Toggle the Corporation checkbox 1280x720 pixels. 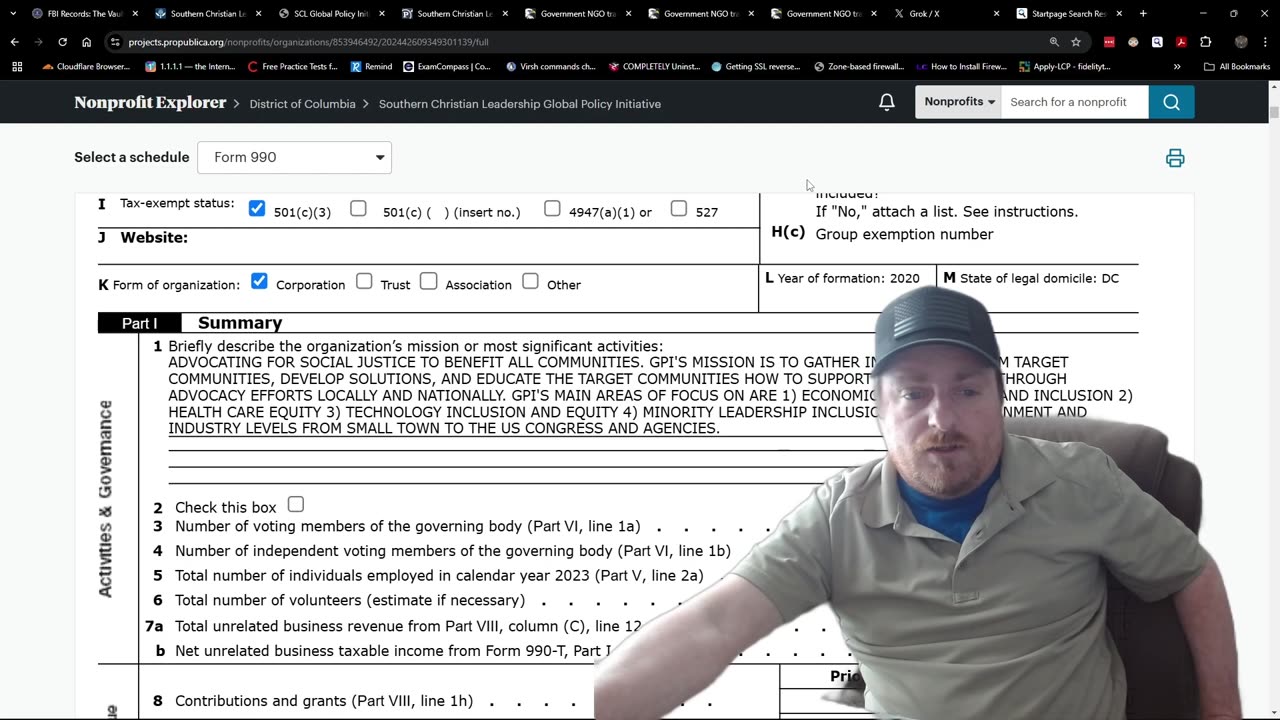pyautogui.click(x=259, y=282)
